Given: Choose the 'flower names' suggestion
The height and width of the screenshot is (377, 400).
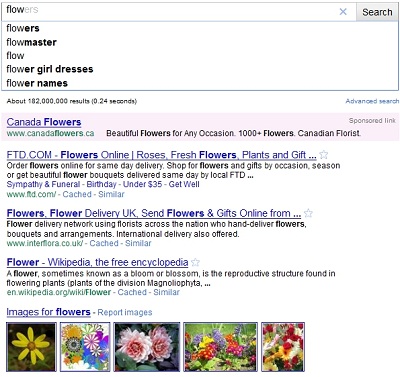Looking at the screenshot, I should pyautogui.click(x=200, y=83).
